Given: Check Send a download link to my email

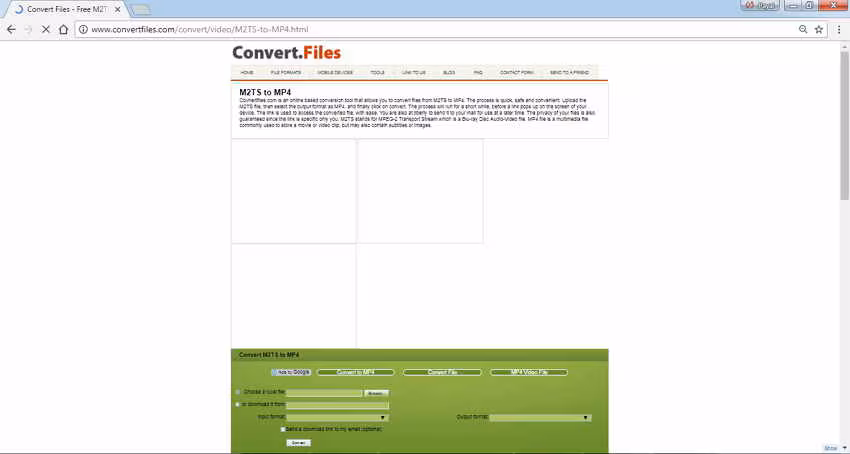Looking at the screenshot, I should click(283, 429).
